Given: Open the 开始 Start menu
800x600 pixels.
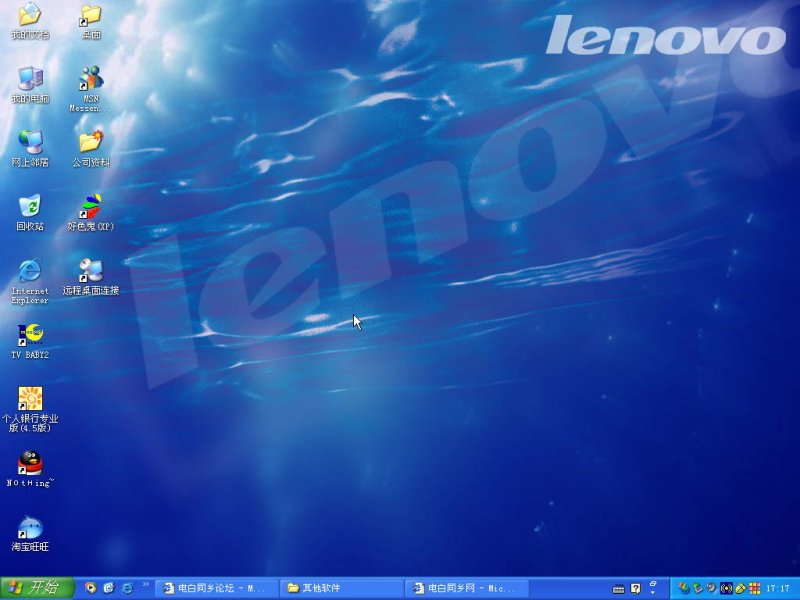Looking at the screenshot, I should [x=38, y=588].
